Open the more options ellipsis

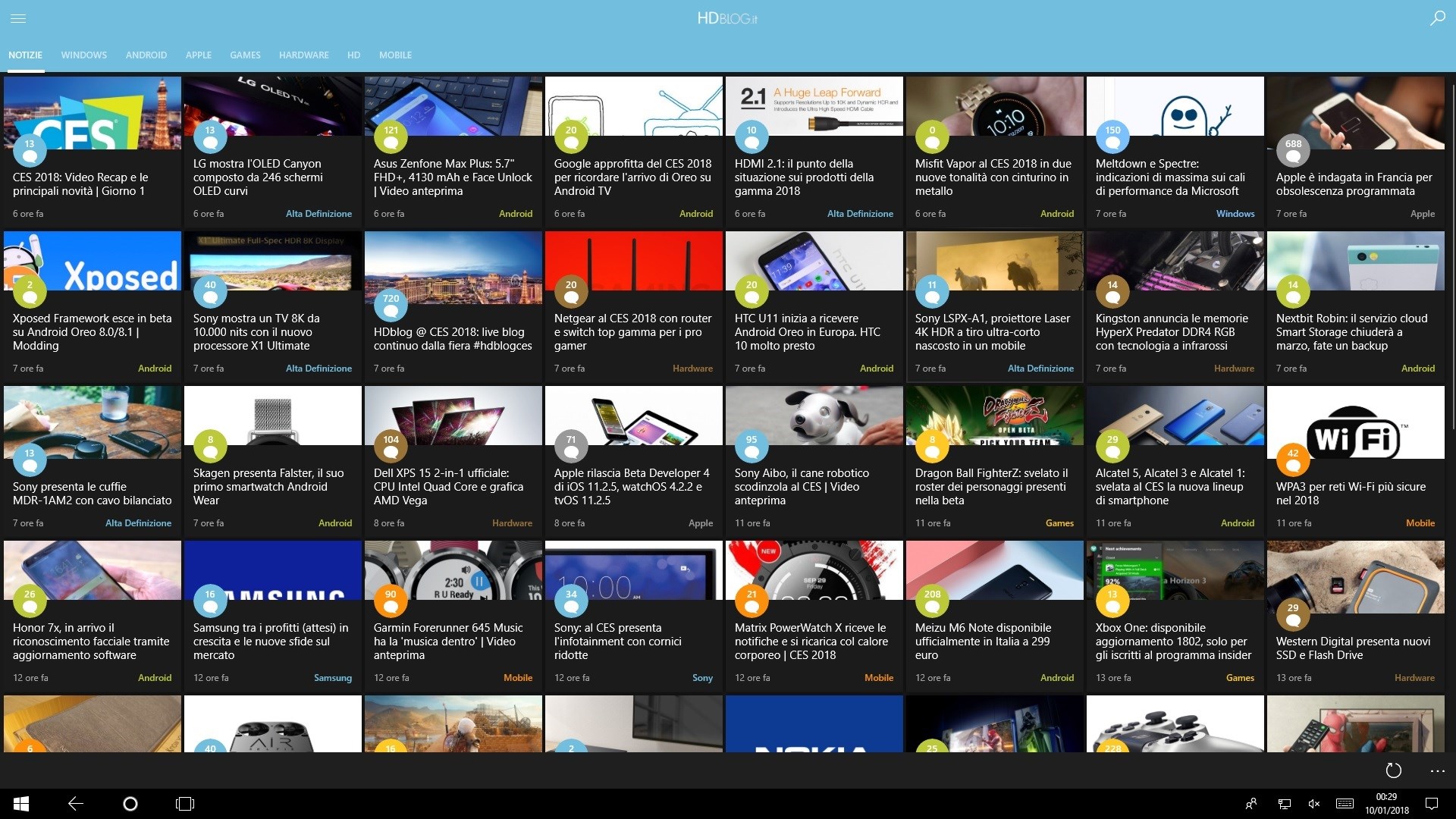(x=1437, y=771)
